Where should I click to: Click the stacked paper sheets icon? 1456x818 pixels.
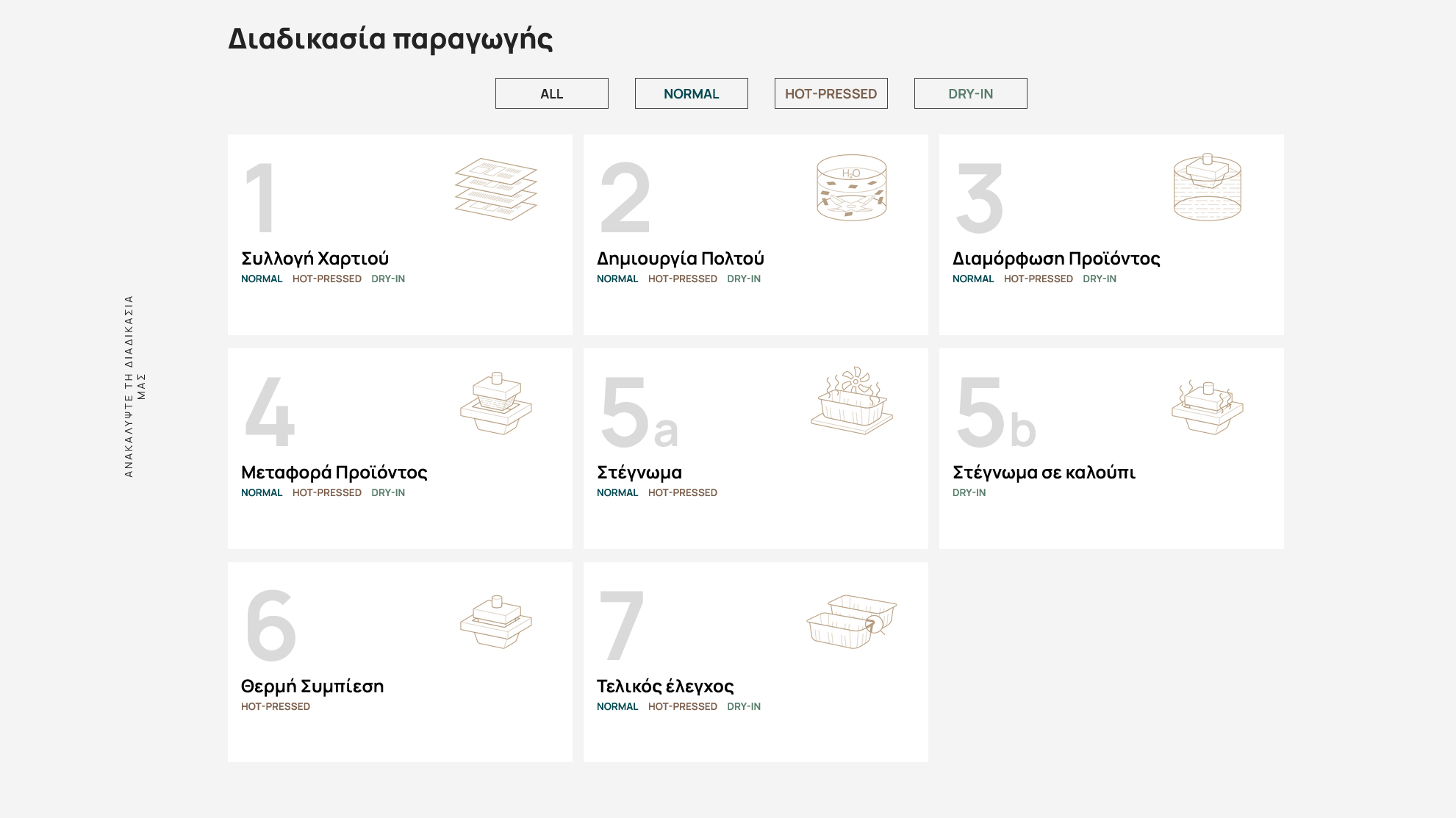496,189
